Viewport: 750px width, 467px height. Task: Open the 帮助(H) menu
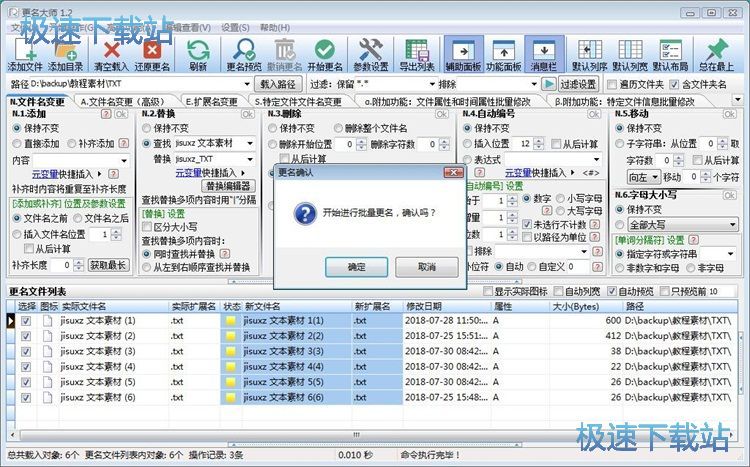pyautogui.click(x=275, y=28)
